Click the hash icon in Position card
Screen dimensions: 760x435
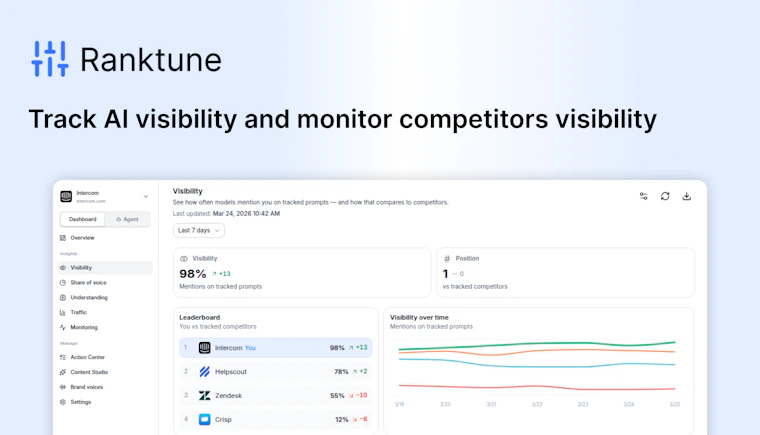[x=447, y=259]
